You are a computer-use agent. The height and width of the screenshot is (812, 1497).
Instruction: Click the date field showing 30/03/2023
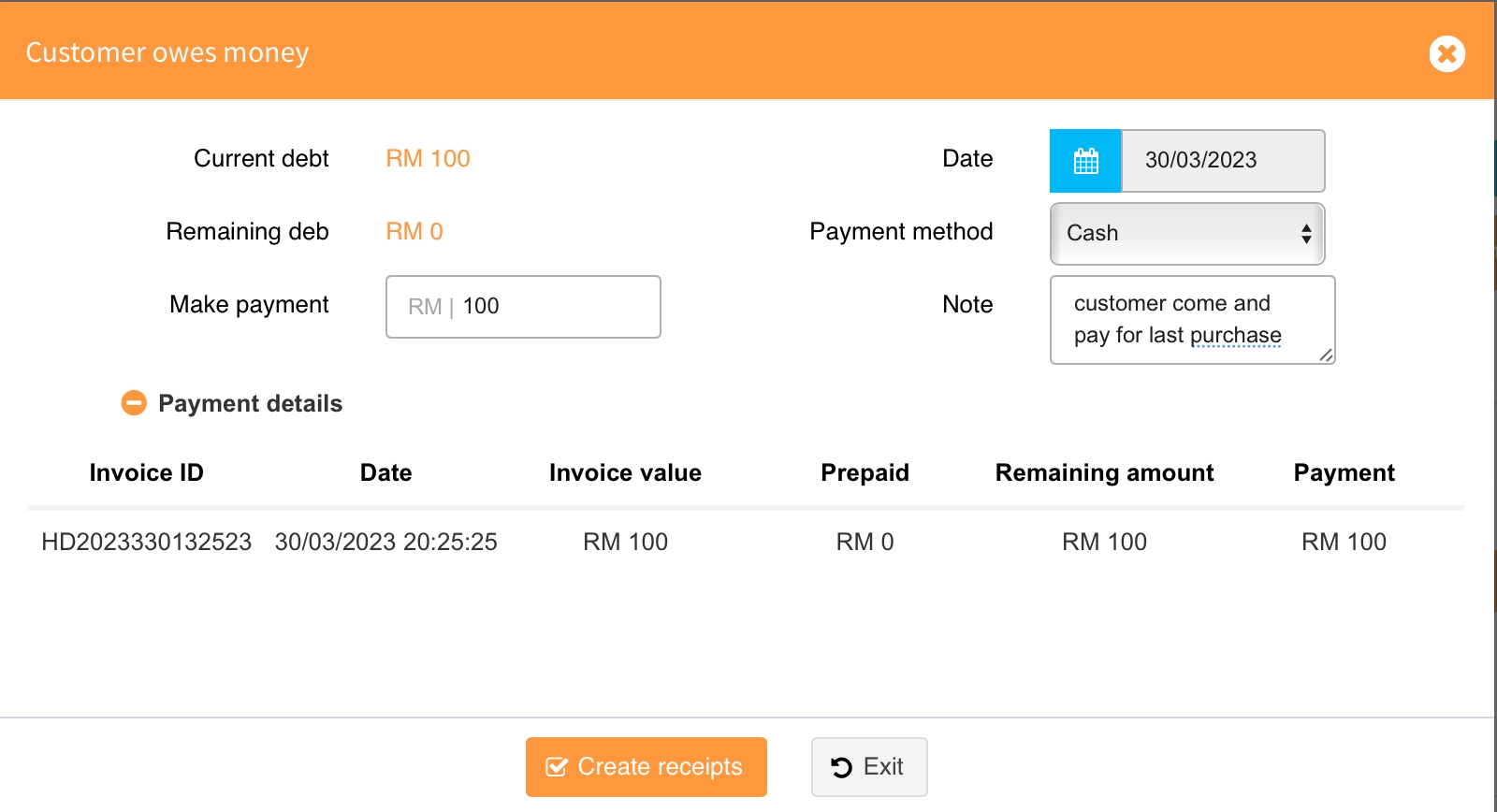(1222, 161)
